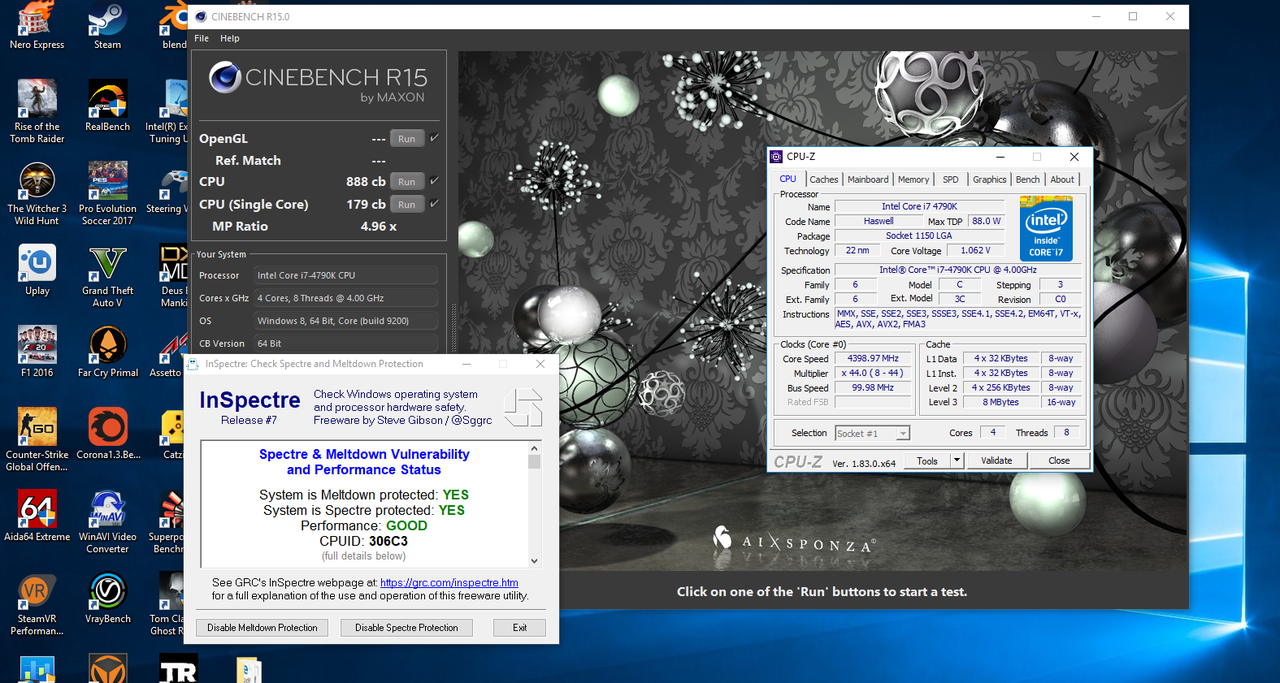Maximize the Cinebench R15.0 window

coord(1133,16)
